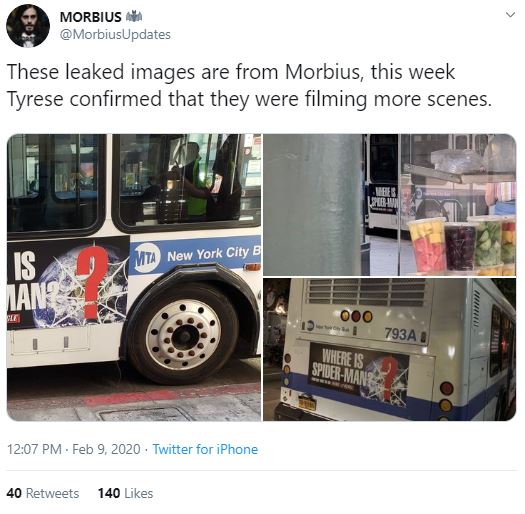Click the bus wheel hub
Viewport: 525px width, 514px height.
183,335
